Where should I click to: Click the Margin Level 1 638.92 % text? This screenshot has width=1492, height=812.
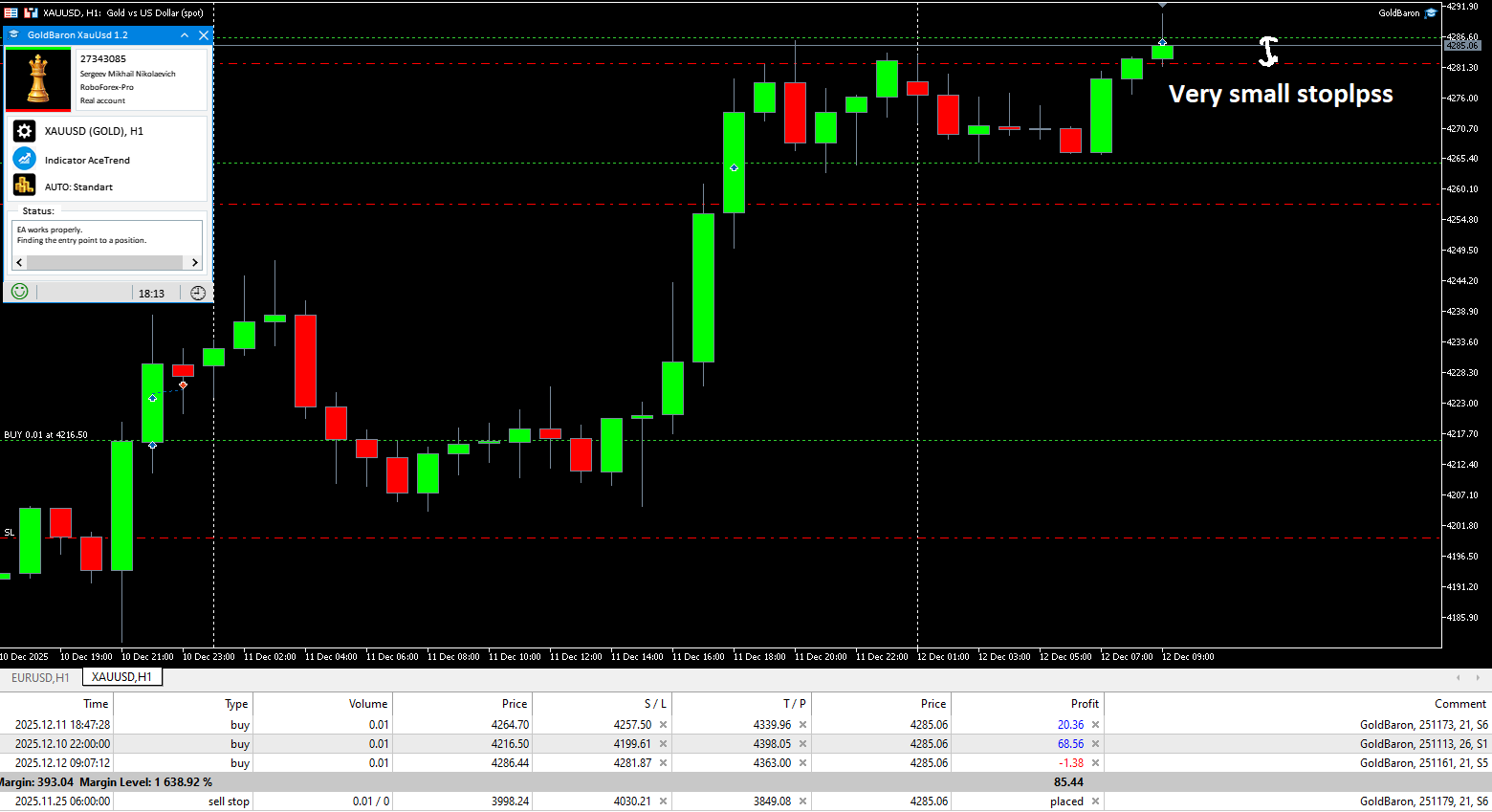[147, 782]
